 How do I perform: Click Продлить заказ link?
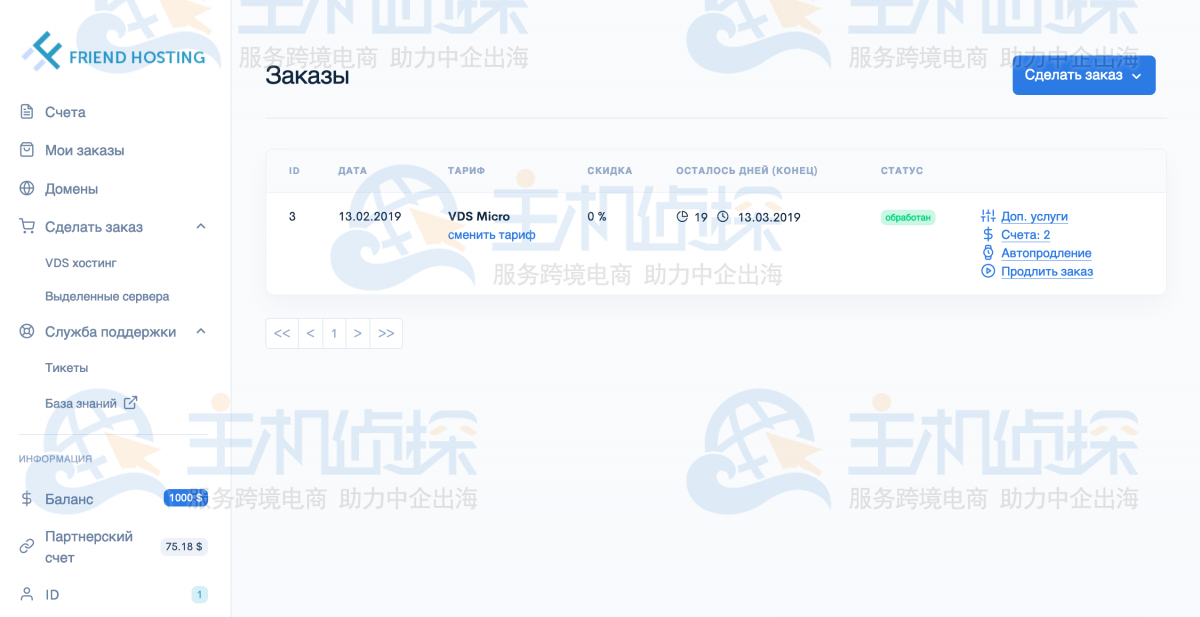point(1046,271)
